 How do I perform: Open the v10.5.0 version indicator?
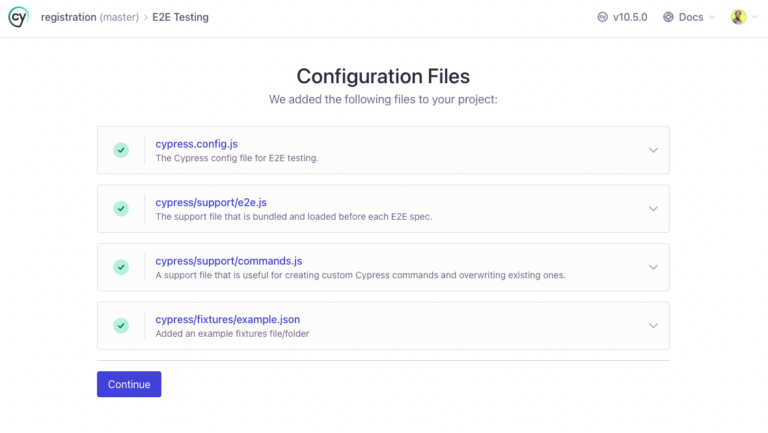point(622,17)
